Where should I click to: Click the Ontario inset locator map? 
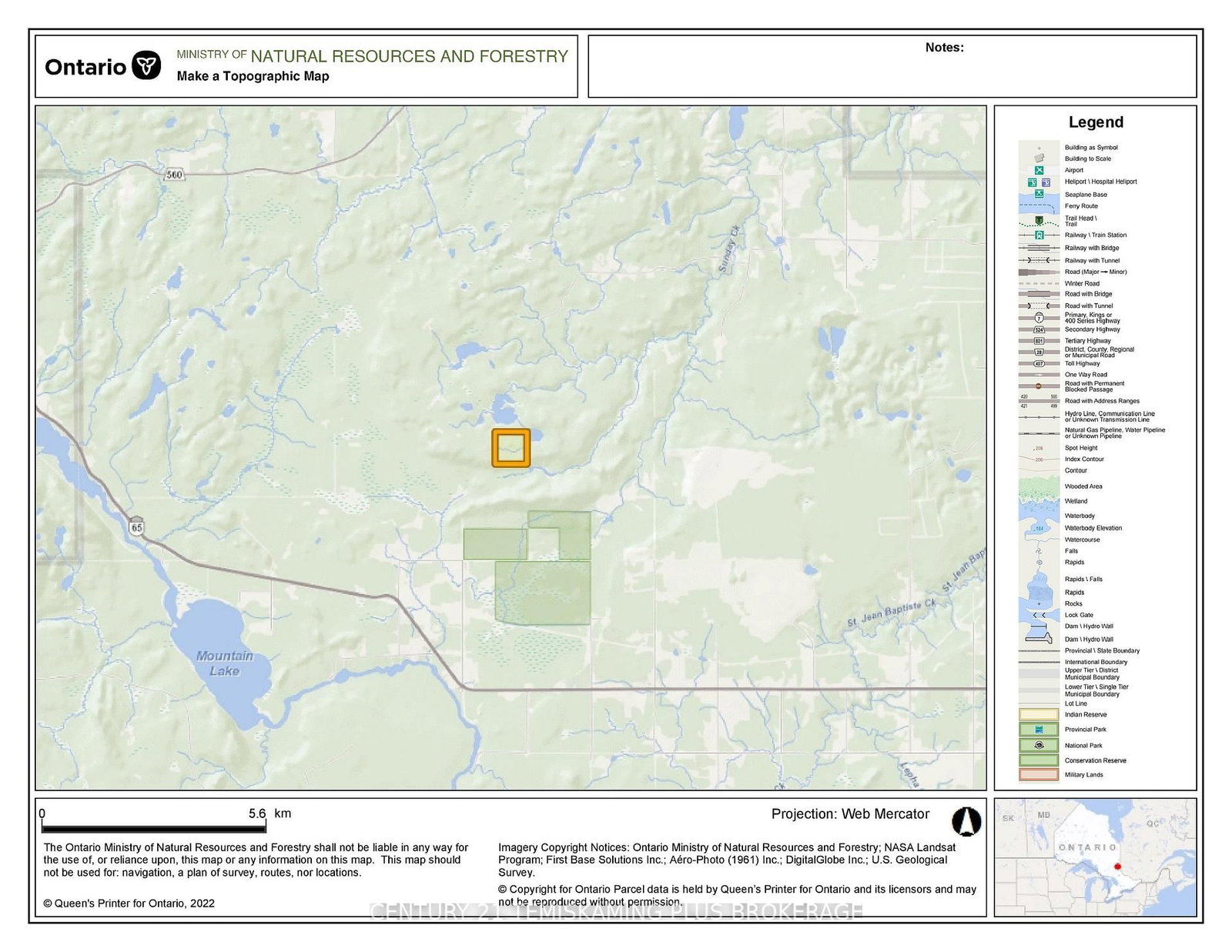1095,857
